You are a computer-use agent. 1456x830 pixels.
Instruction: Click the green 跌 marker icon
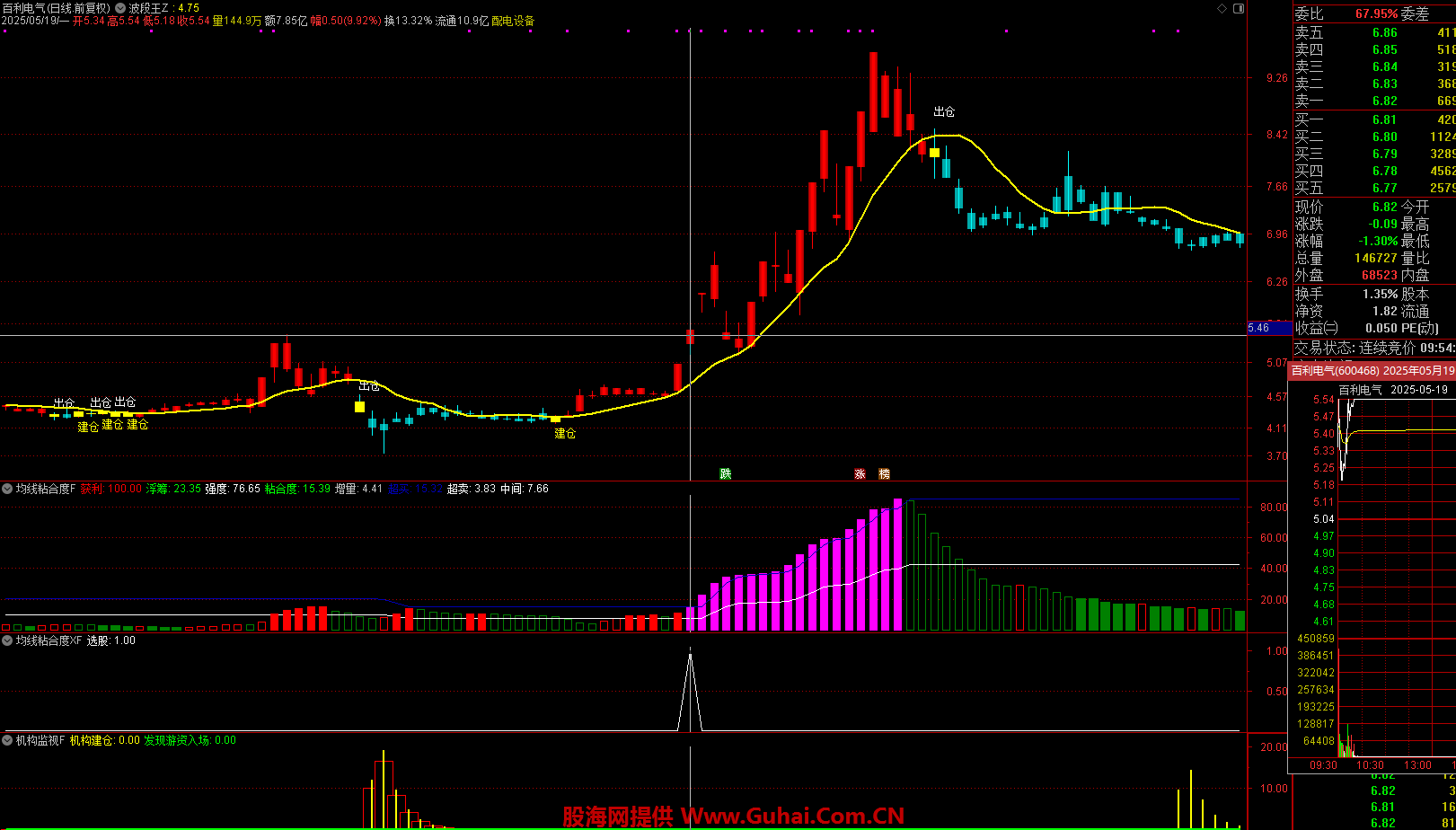point(725,473)
